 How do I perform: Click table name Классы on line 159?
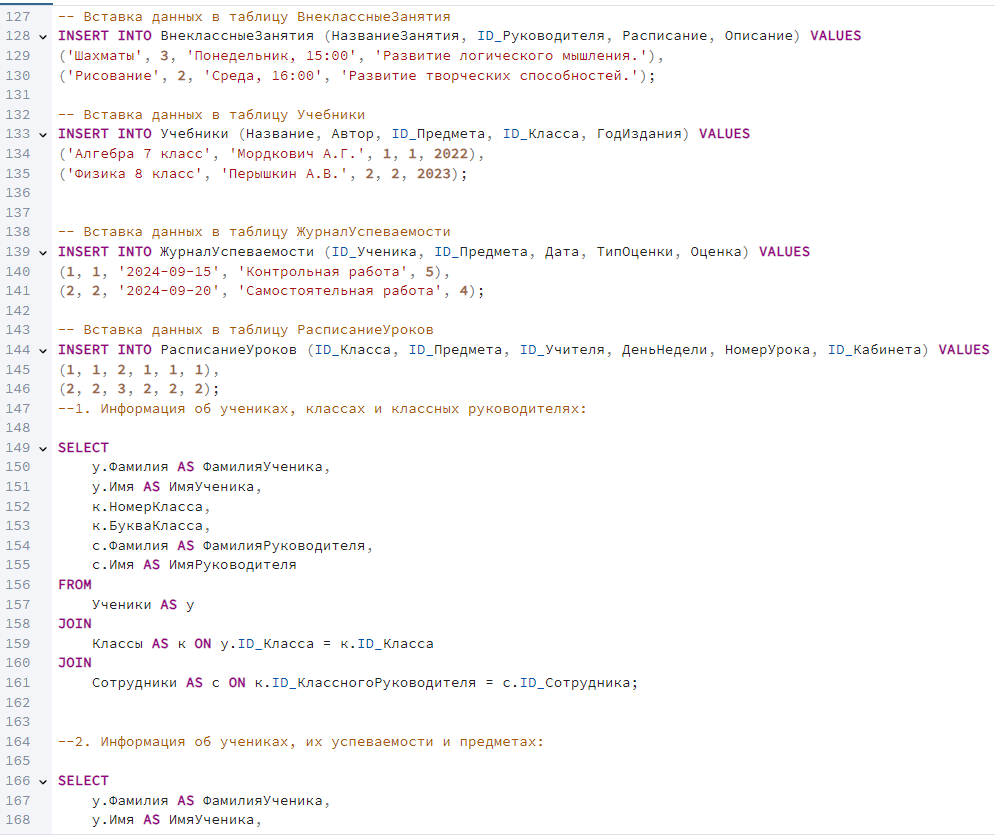[x=117, y=644]
